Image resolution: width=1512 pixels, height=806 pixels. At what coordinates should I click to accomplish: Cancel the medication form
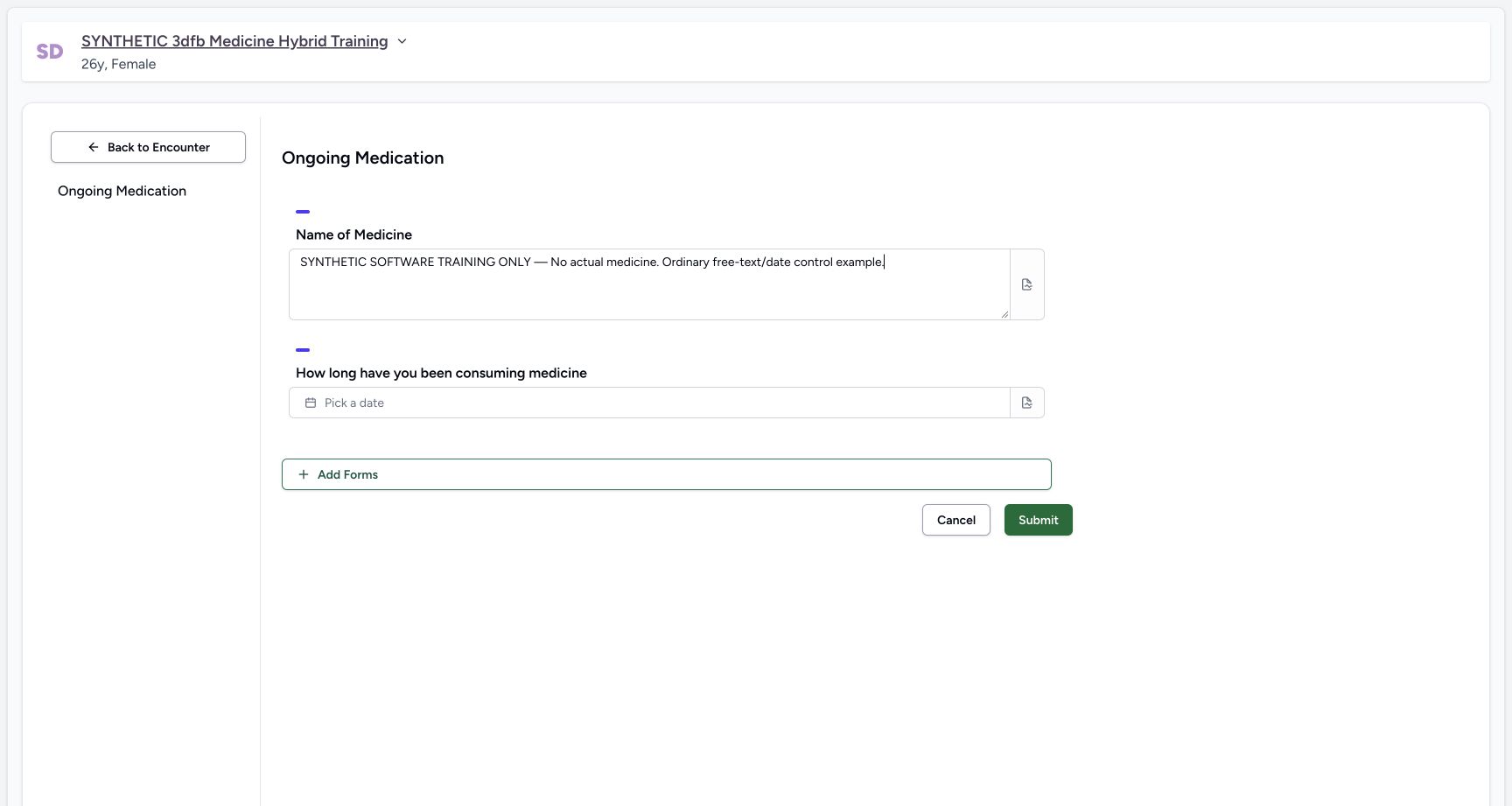click(x=955, y=520)
